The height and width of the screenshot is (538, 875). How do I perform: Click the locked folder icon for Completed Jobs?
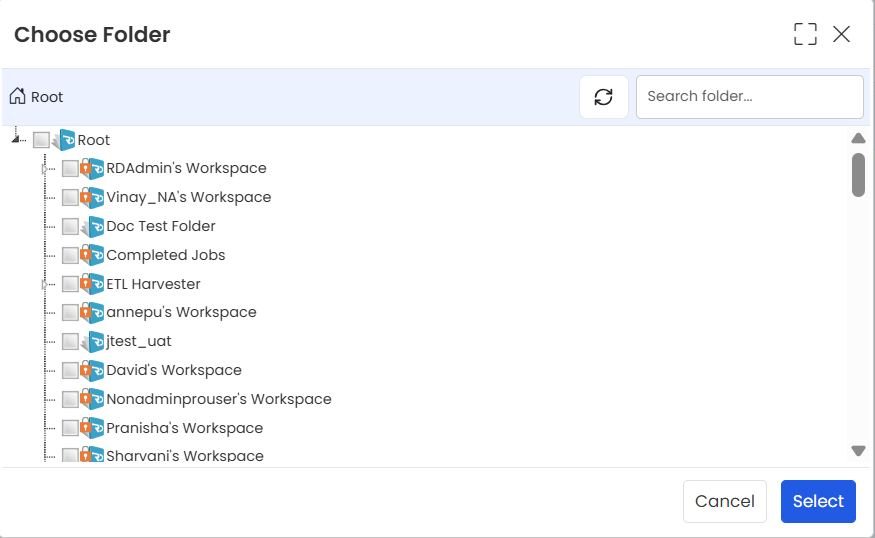click(92, 255)
